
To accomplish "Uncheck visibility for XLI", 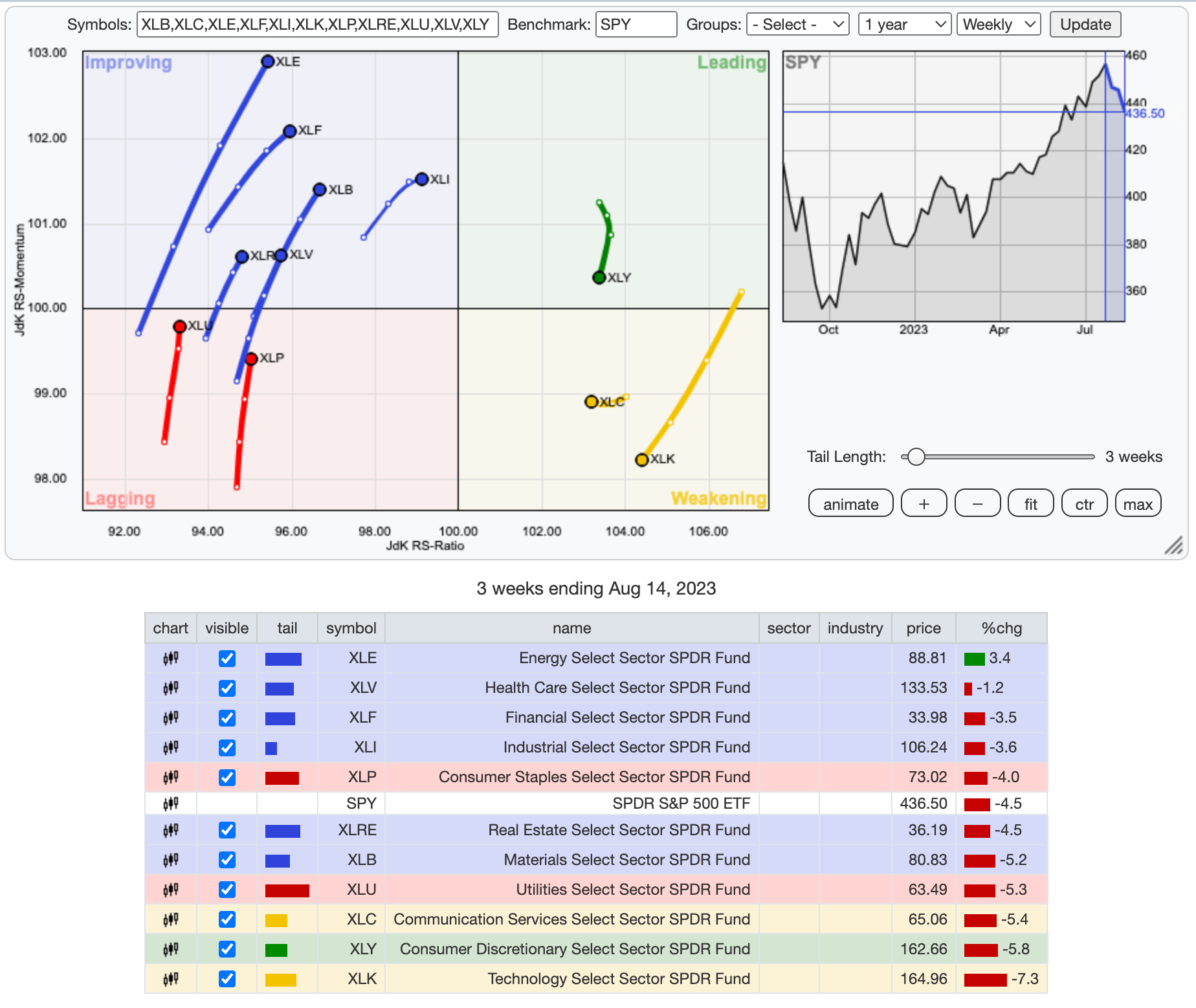I will [x=227, y=748].
